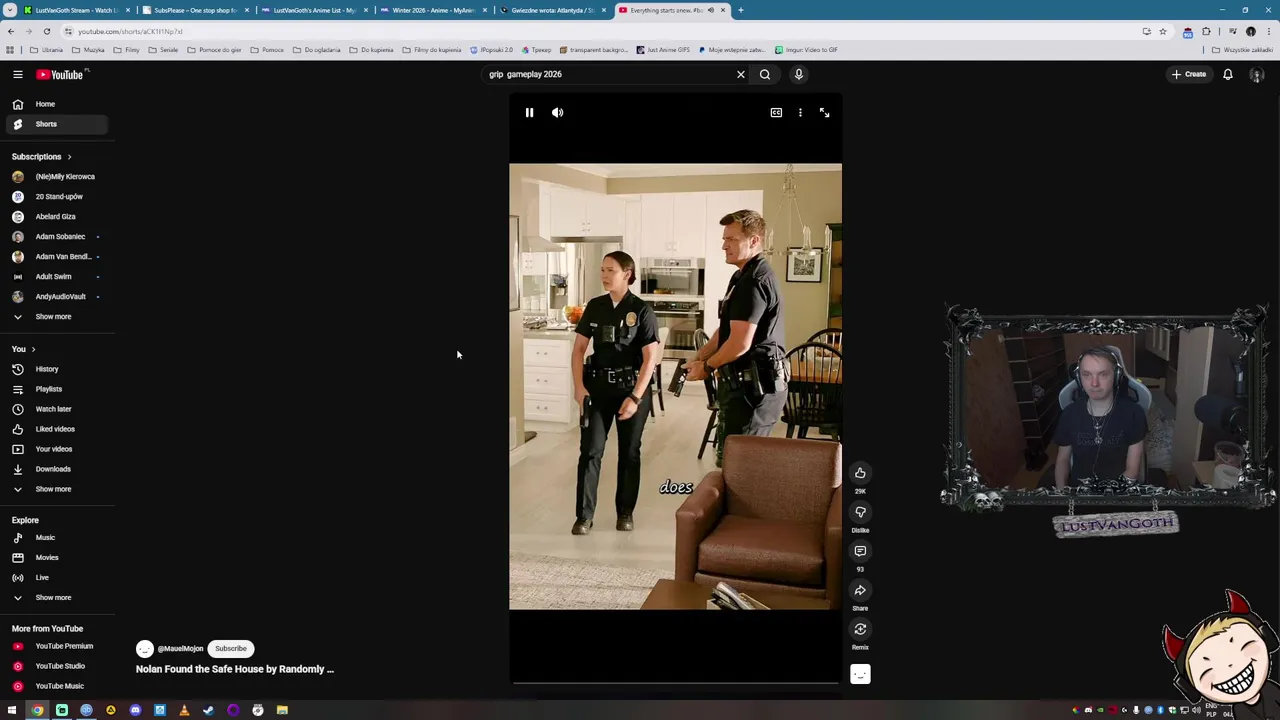Clear the YouTube search box text
The width and height of the screenshot is (1280, 720).
[741, 74]
